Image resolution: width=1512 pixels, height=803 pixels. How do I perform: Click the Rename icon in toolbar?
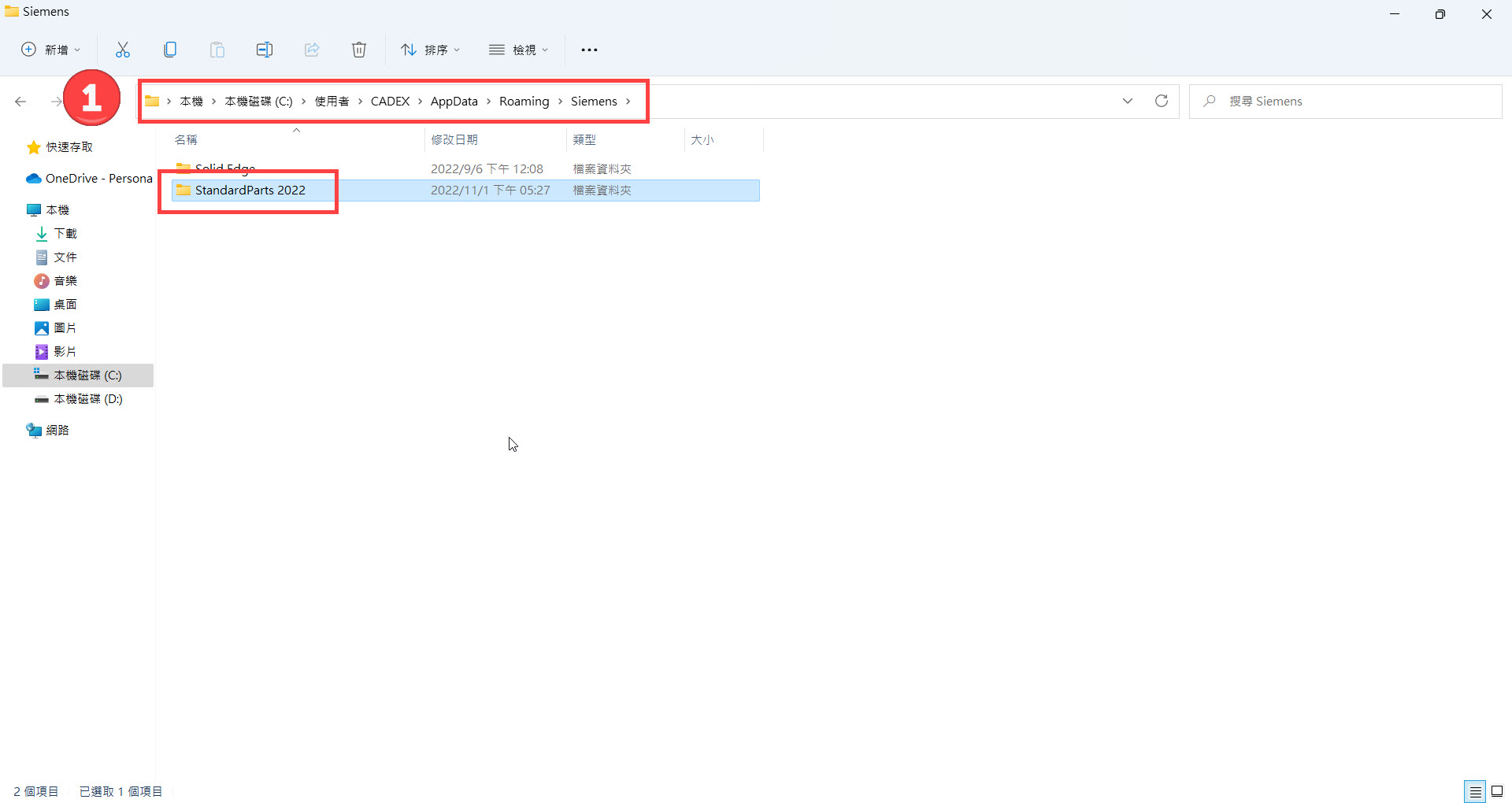265,50
